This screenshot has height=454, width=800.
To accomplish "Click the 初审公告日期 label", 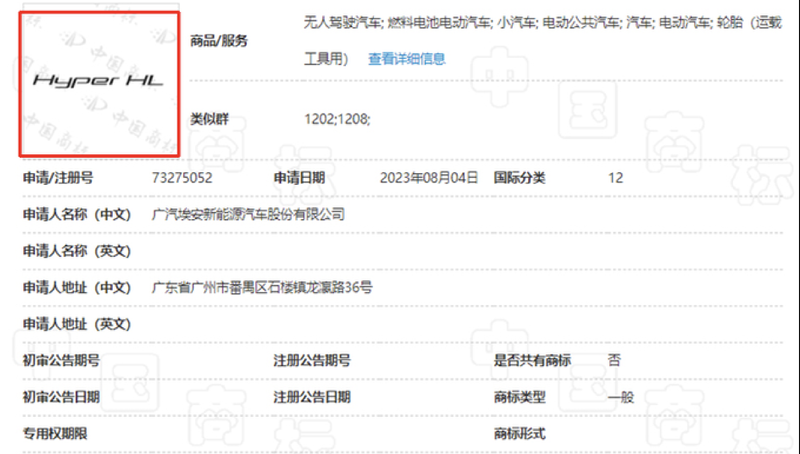I will (61, 397).
